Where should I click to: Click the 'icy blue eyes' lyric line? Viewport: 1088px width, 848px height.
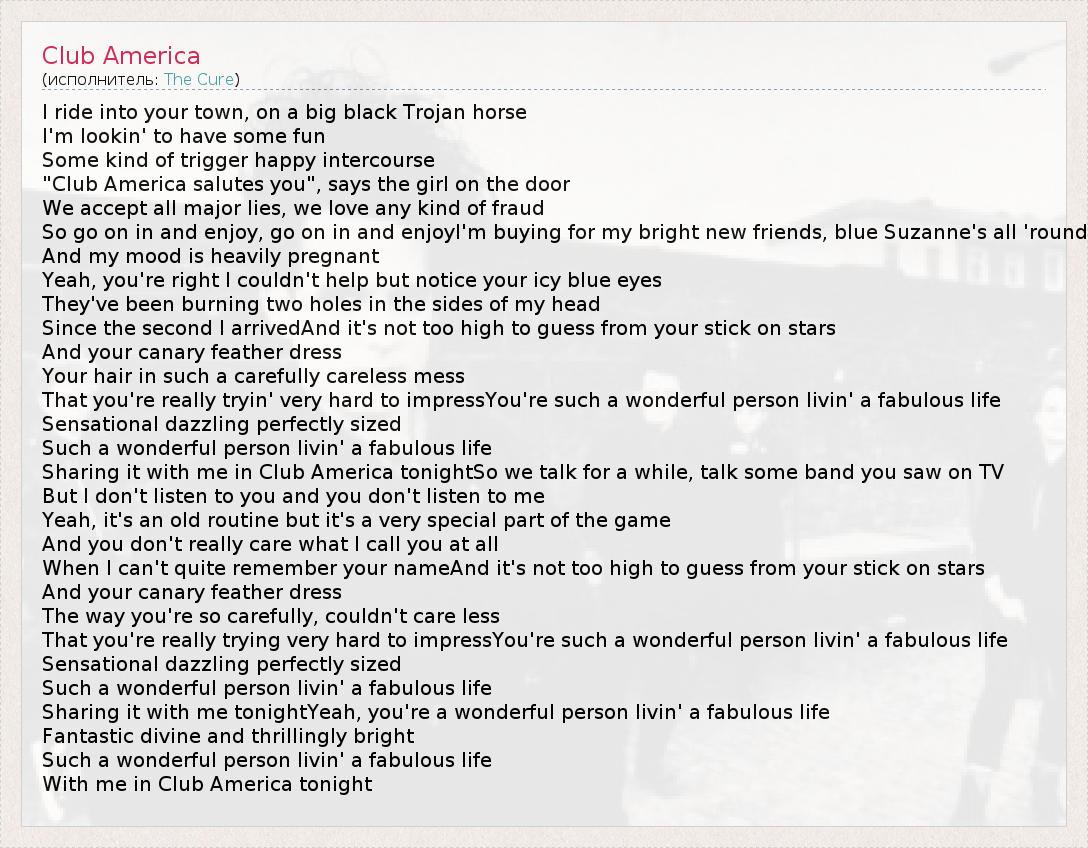(x=352, y=280)
